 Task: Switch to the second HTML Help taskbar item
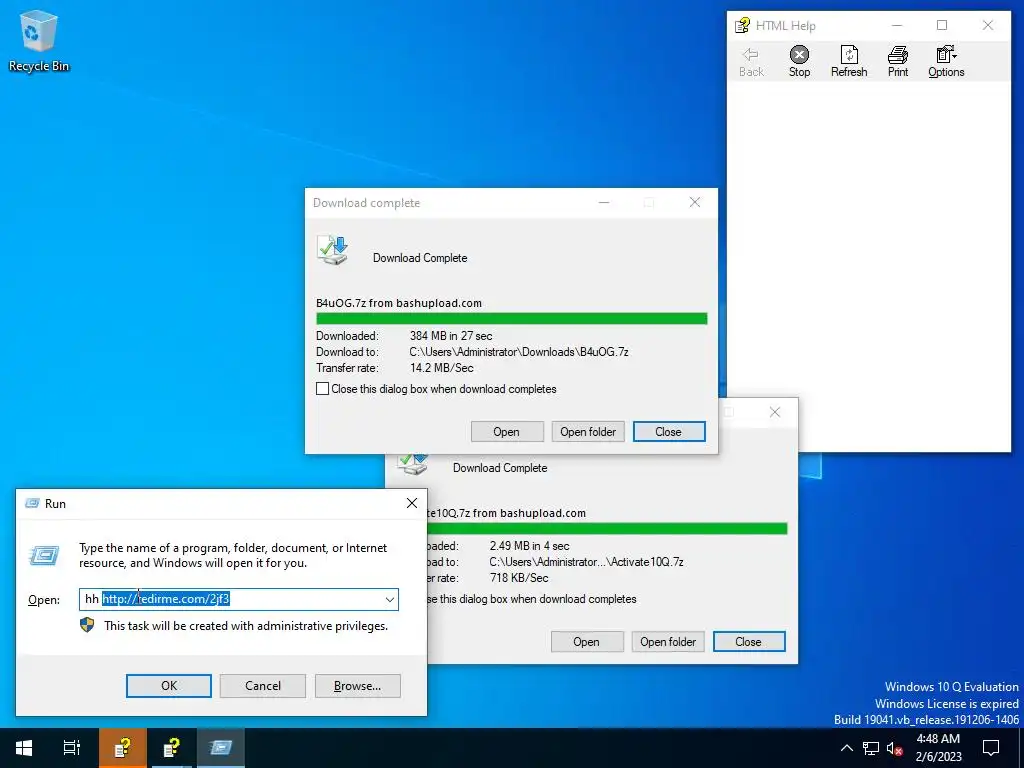(x=171, y=748)
